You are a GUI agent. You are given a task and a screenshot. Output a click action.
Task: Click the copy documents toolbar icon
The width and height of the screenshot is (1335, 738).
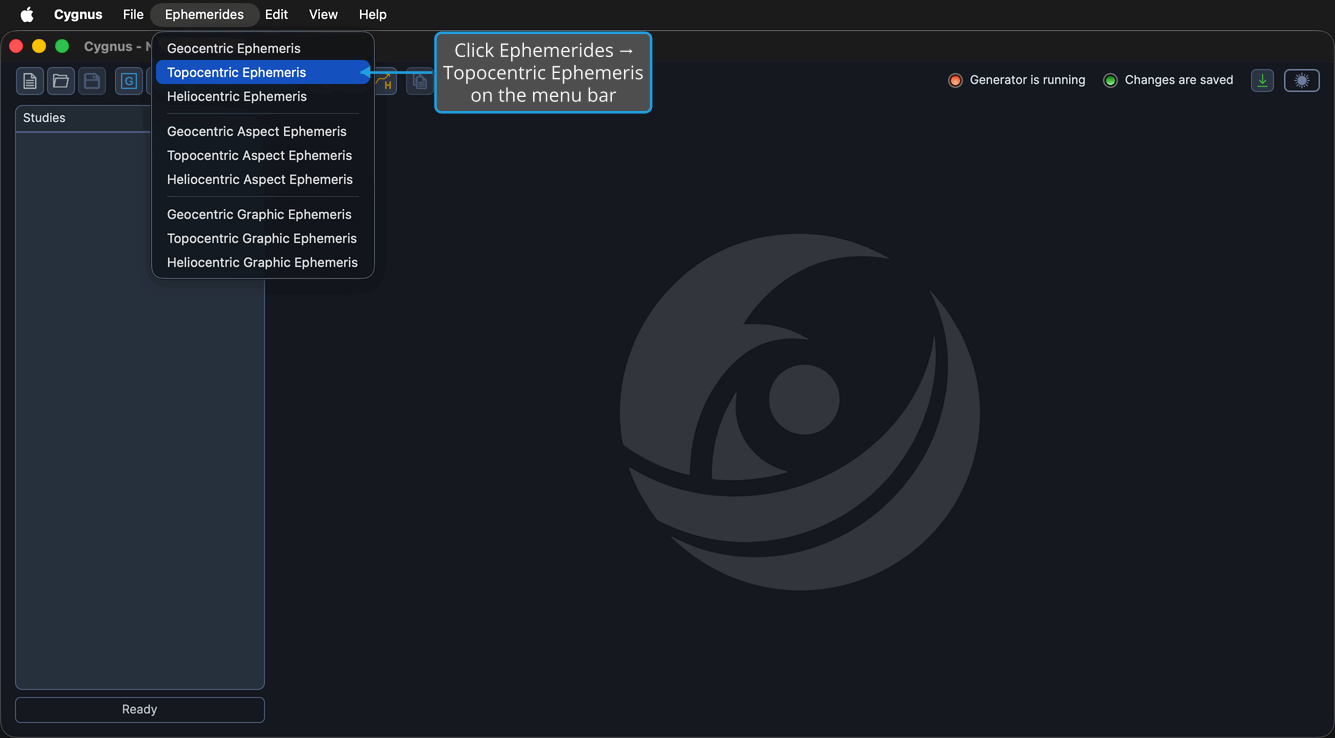(x=419, y=81)
